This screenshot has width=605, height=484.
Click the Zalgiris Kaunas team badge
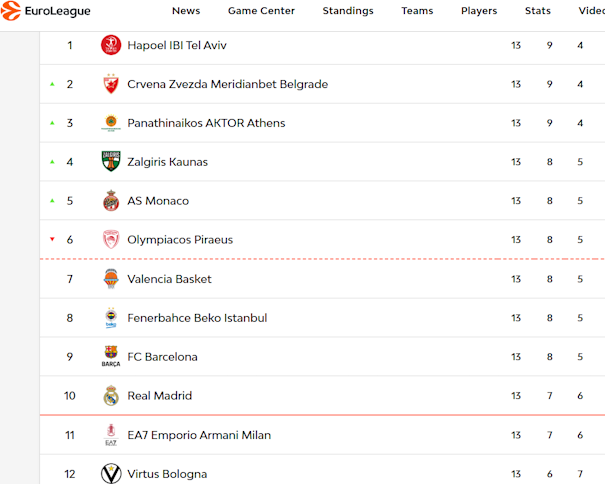111,162
